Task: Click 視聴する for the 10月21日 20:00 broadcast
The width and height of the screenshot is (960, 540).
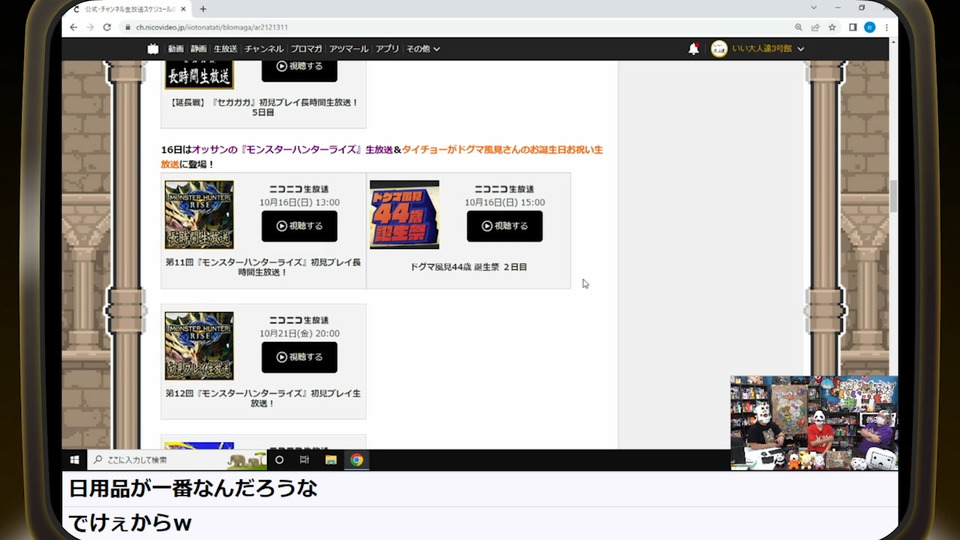Action: 299,357
